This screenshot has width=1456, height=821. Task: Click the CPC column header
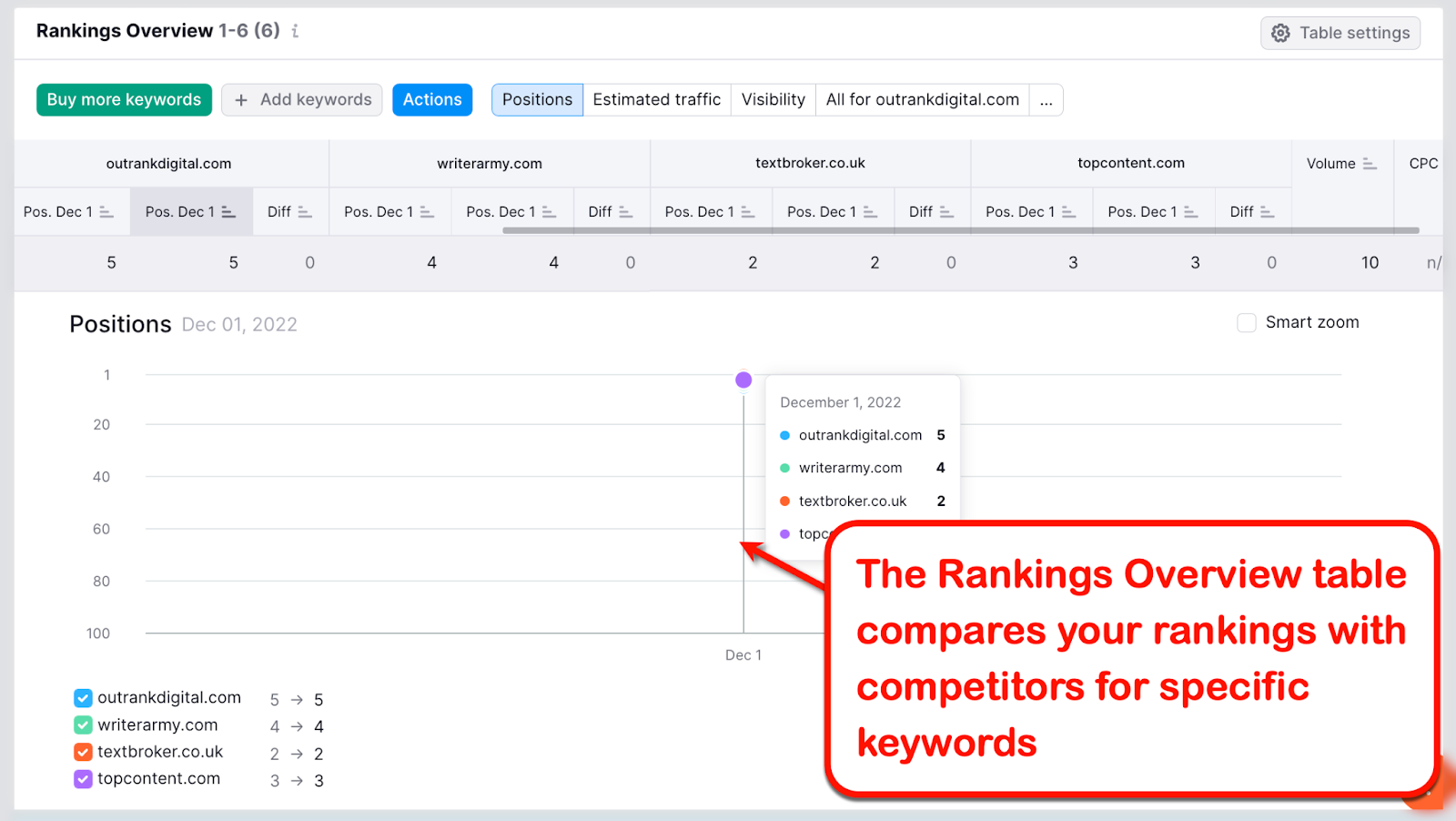pyautogui.click(x=1423, y=164)
